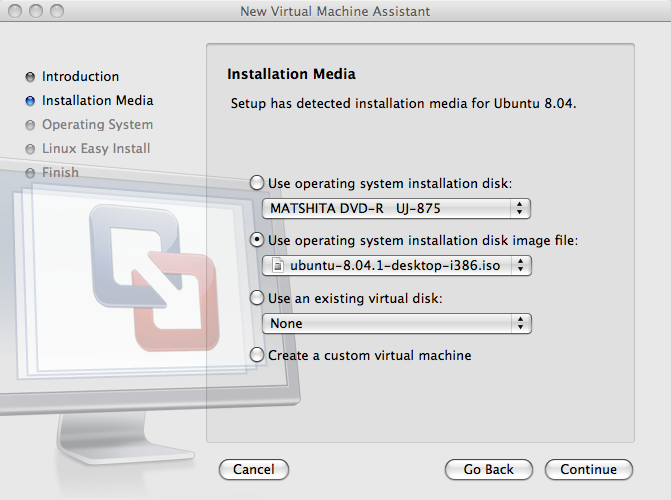Open the MATSHITA DVD-R drive dropdown
Screen dimensions: 671x500
tap(396, 208)
